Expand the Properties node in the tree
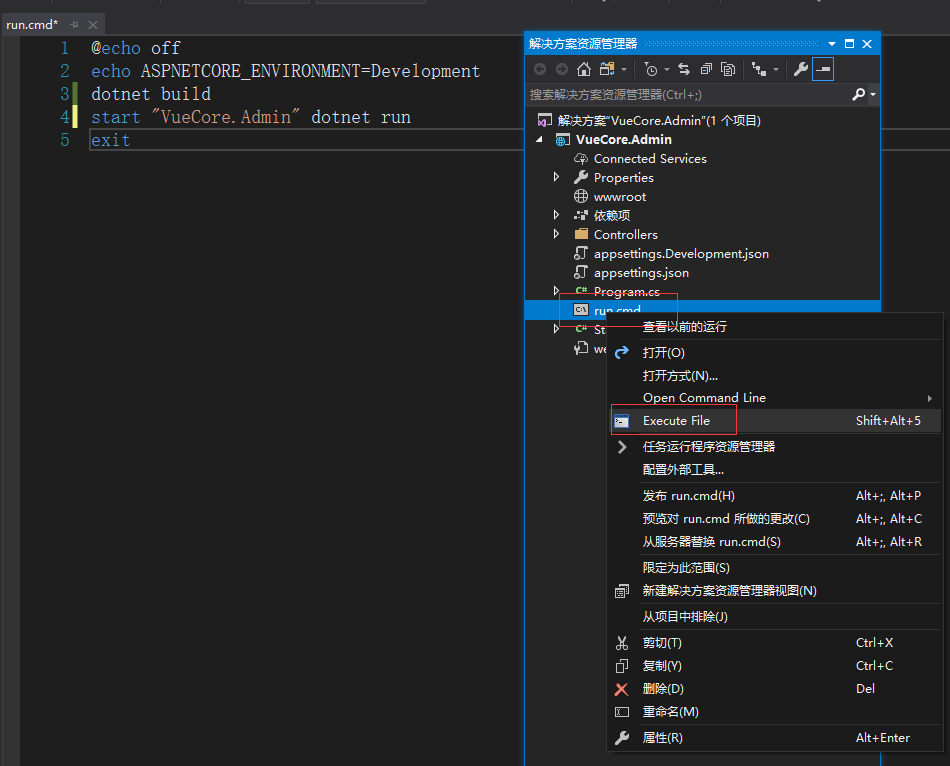The width and height of the screenshot is (950, 766). tap(556, 177)
